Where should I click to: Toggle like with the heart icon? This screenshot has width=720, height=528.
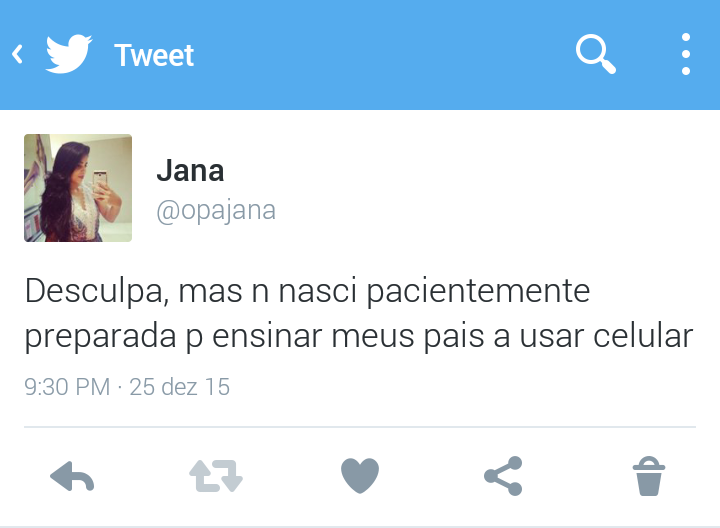click(x=360, y=476)
